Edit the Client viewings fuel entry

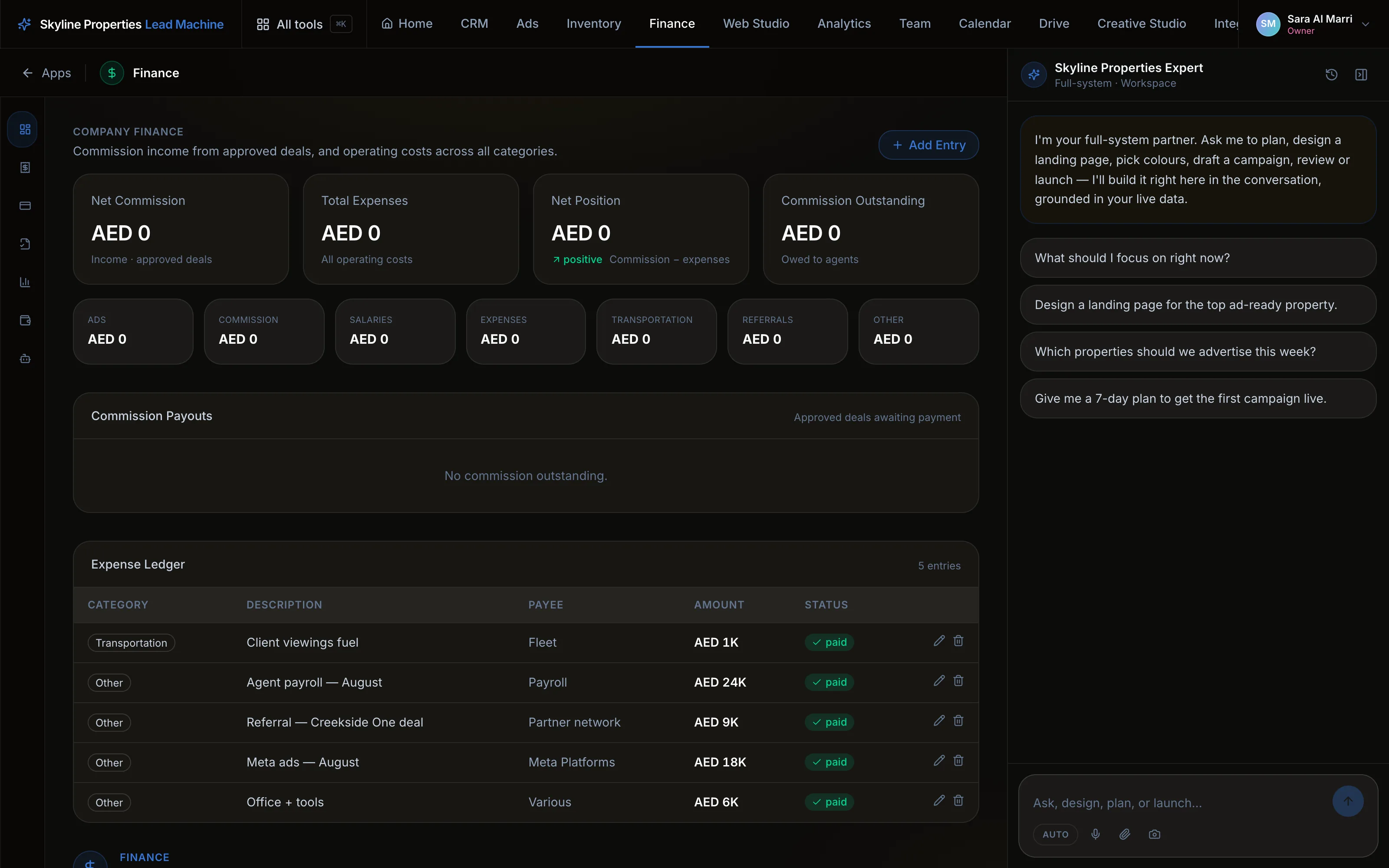click(x=939, y=641)
